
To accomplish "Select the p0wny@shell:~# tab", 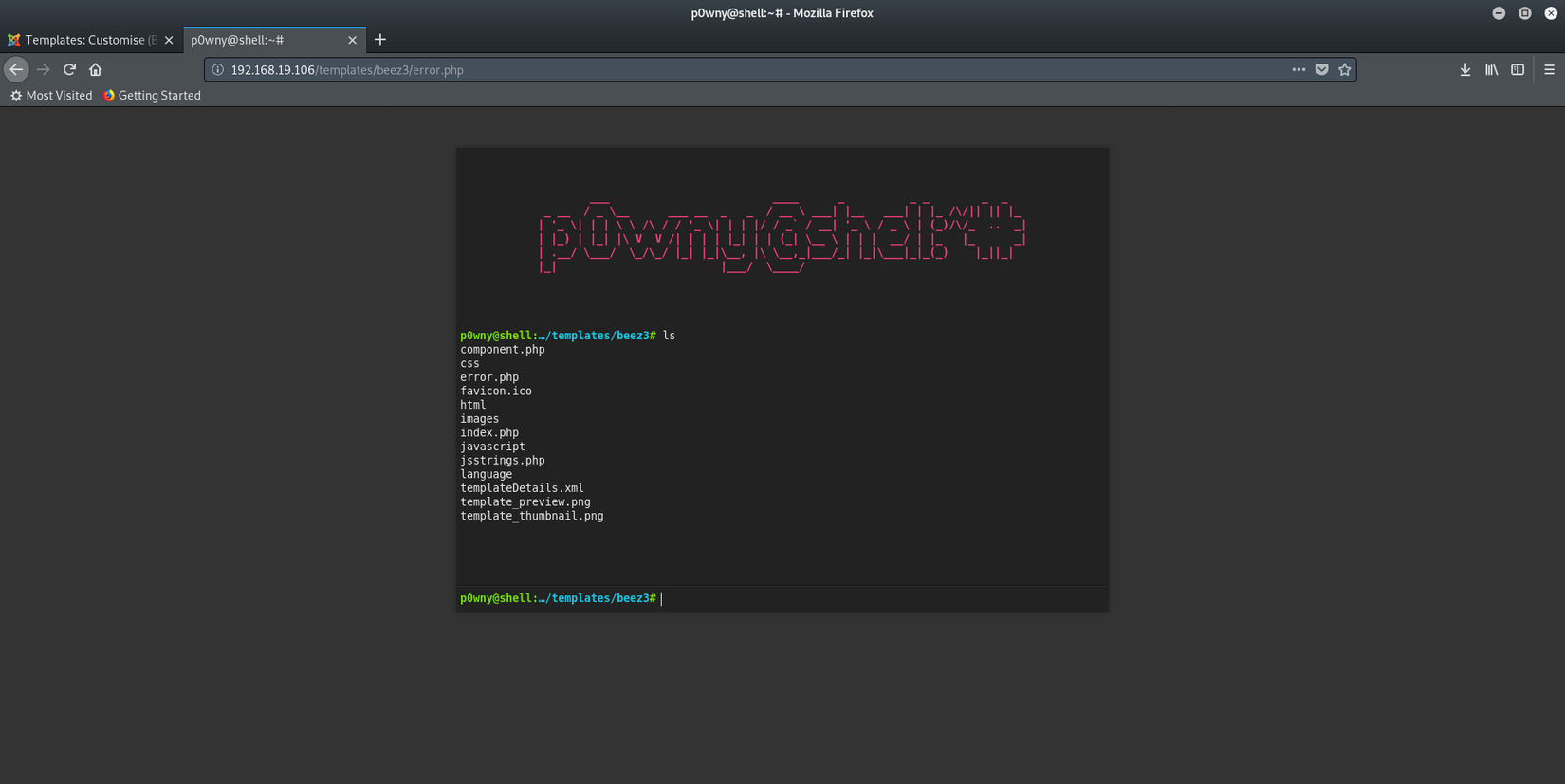I will (274, 40).
